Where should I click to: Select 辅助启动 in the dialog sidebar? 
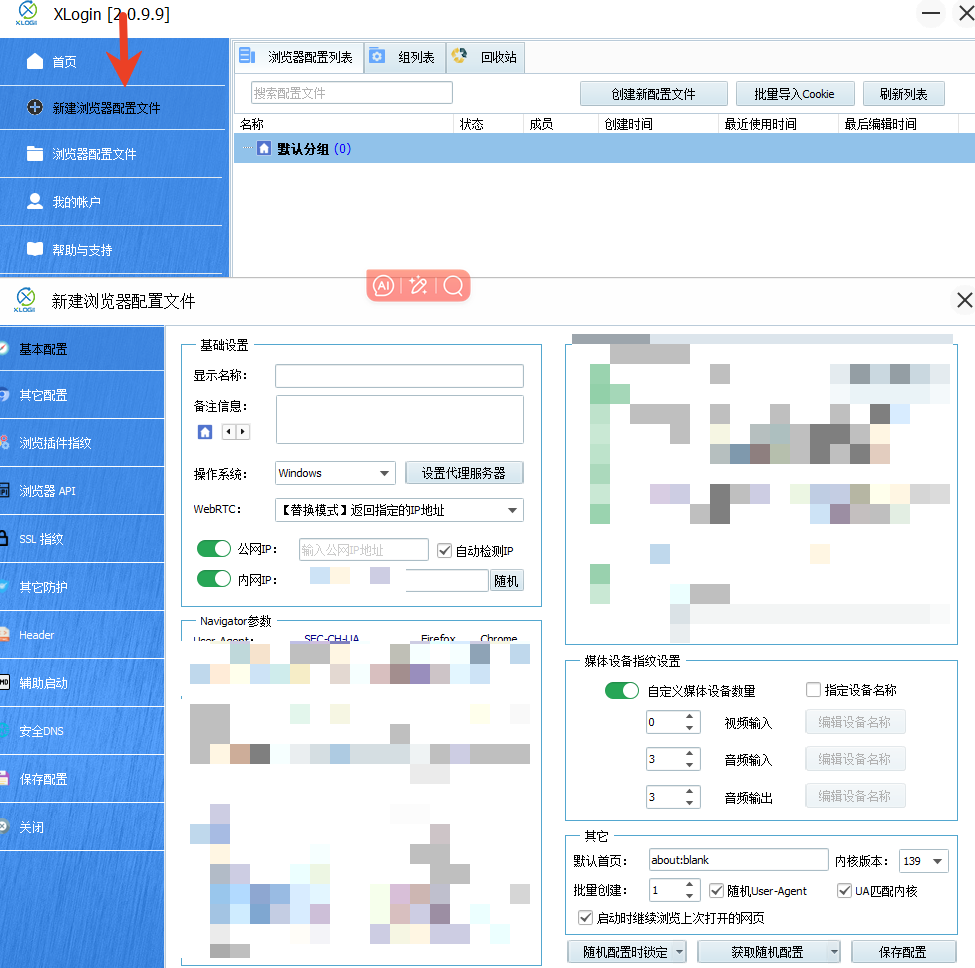click(x=81, y=683)
